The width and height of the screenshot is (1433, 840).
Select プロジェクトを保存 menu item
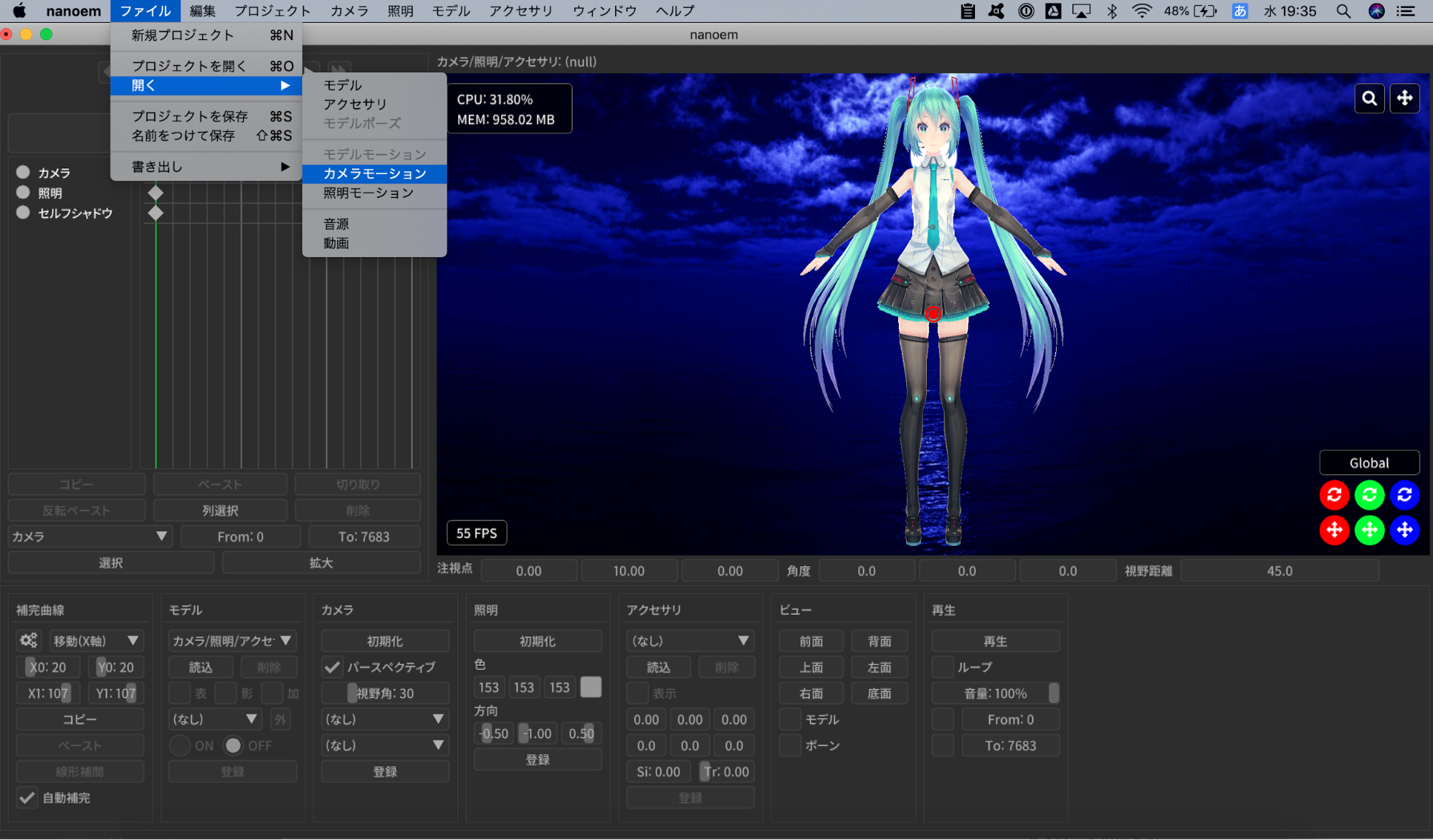206,115
